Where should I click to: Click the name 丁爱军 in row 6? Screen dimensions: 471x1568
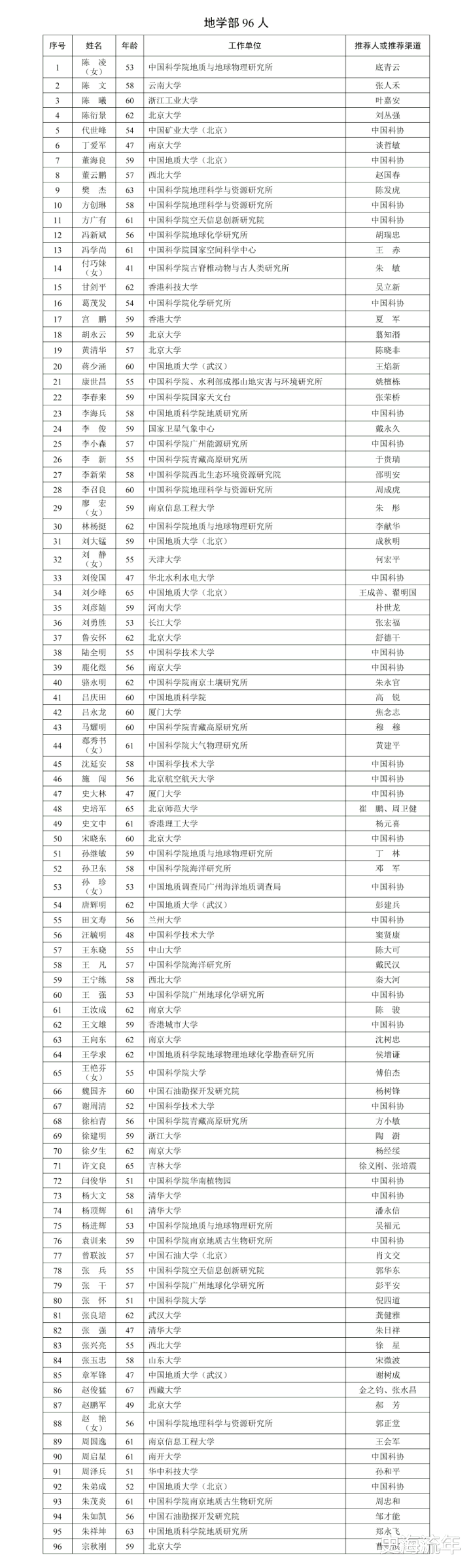[94, 146]
